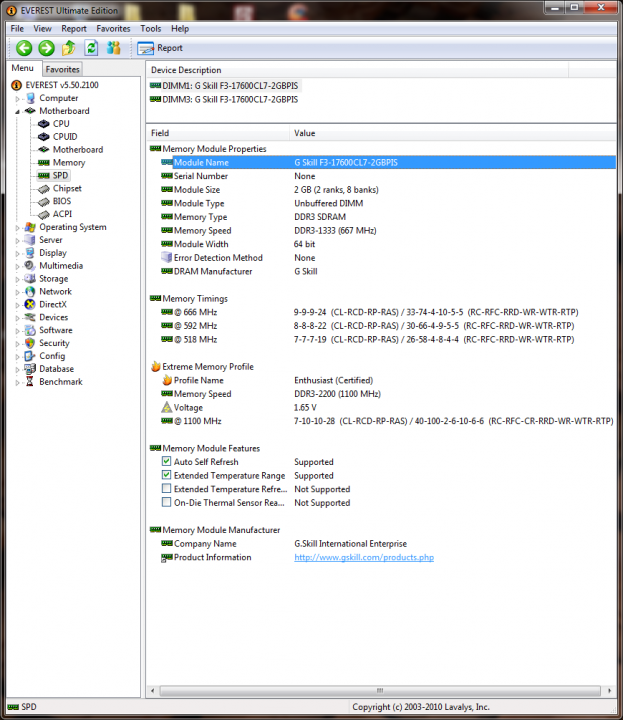This screenshot has width=623, height=720.
Task: Expand the Computer tree node
Action: click(x=17, y=98)
